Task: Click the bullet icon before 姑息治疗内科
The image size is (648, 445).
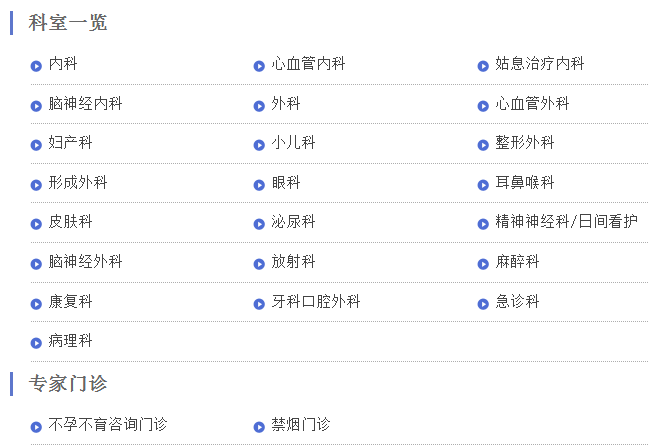Action: pyautogui.click(x=483, y=66)
